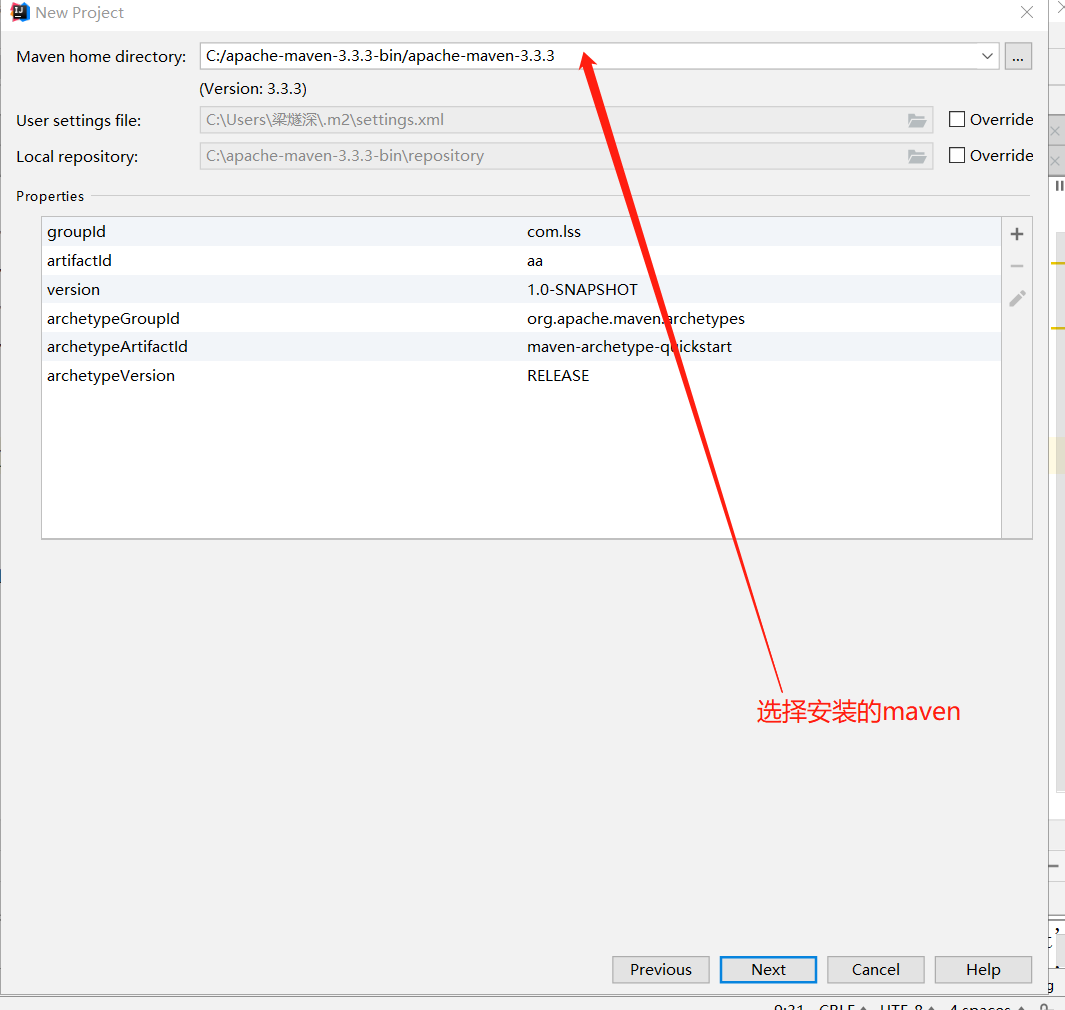Click the org.apache.maven.archetypes value

click(636, 318)
